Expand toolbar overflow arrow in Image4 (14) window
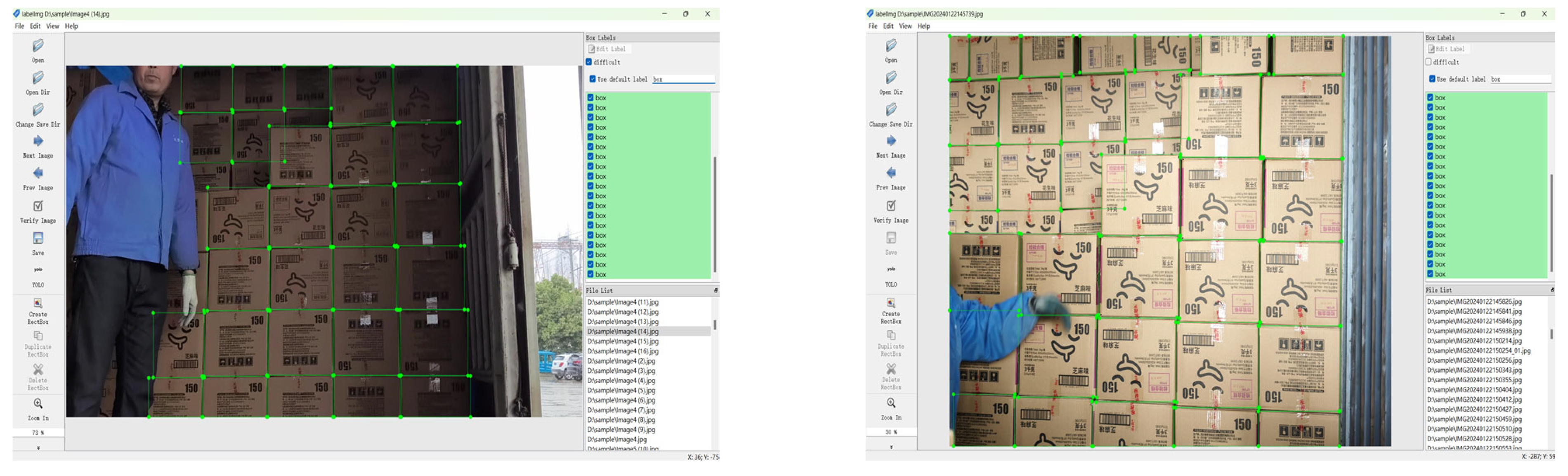This screenshot has height=476, width=1568. click(38, 448)
